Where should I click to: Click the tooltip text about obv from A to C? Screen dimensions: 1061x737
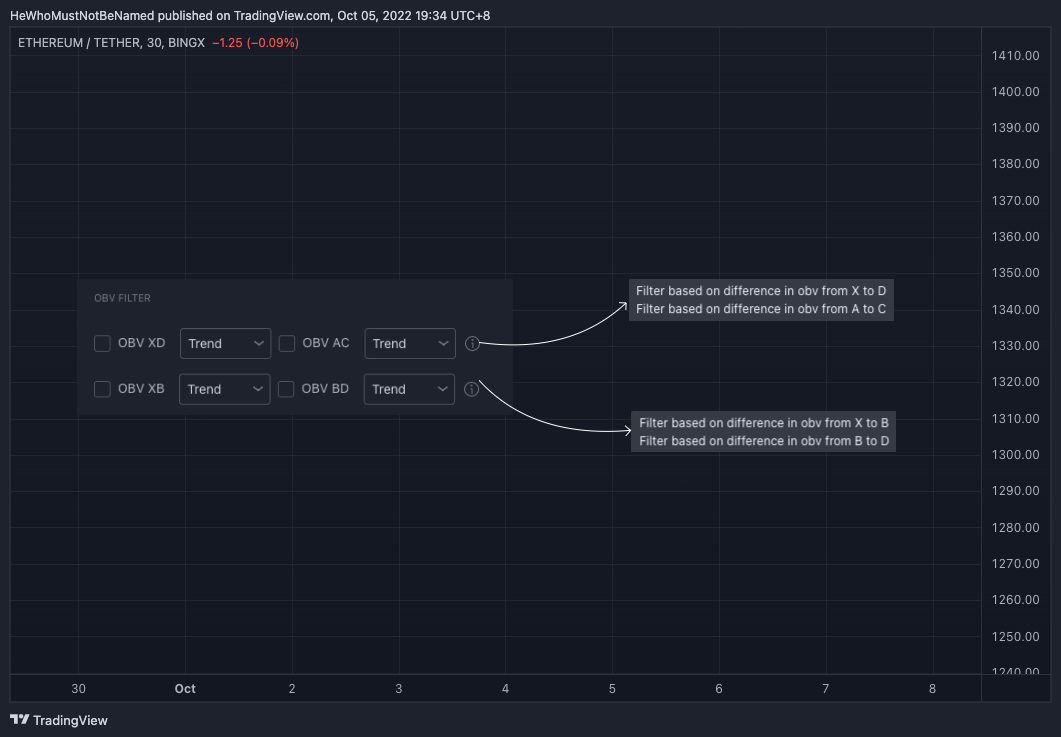tap(761, 309)
